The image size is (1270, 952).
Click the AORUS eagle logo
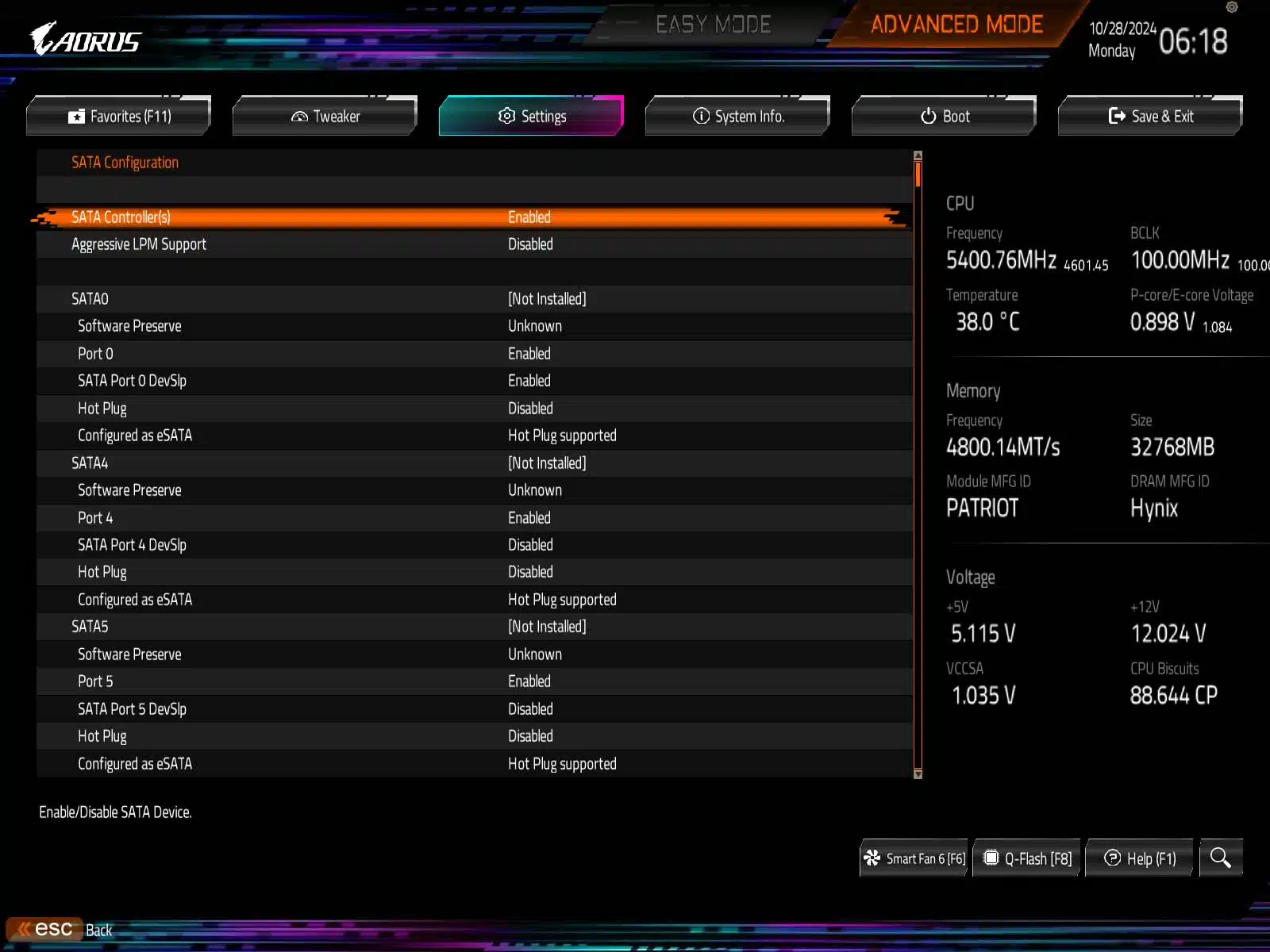pos(86,38)
